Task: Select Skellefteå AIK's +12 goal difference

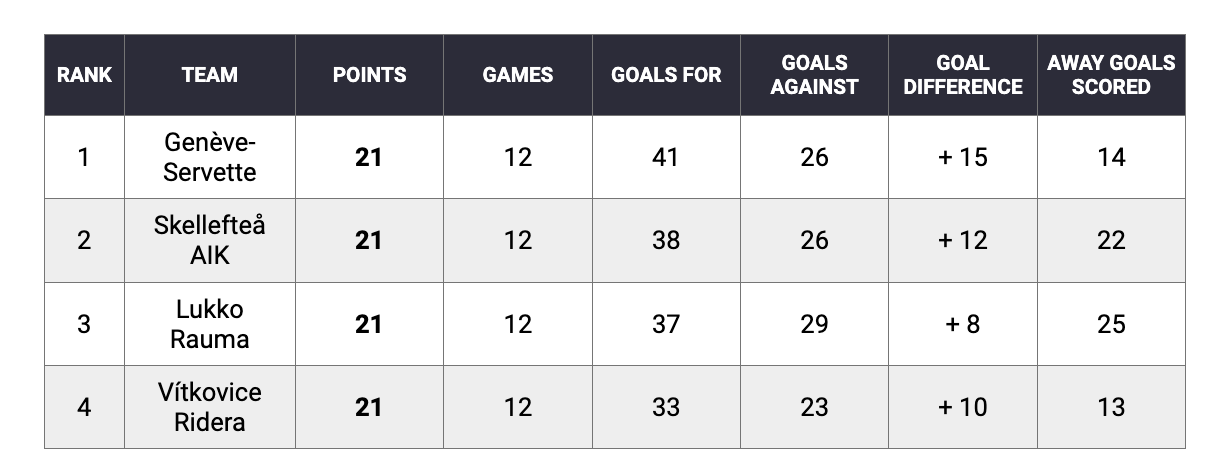Action: click(x=962, y=240)
